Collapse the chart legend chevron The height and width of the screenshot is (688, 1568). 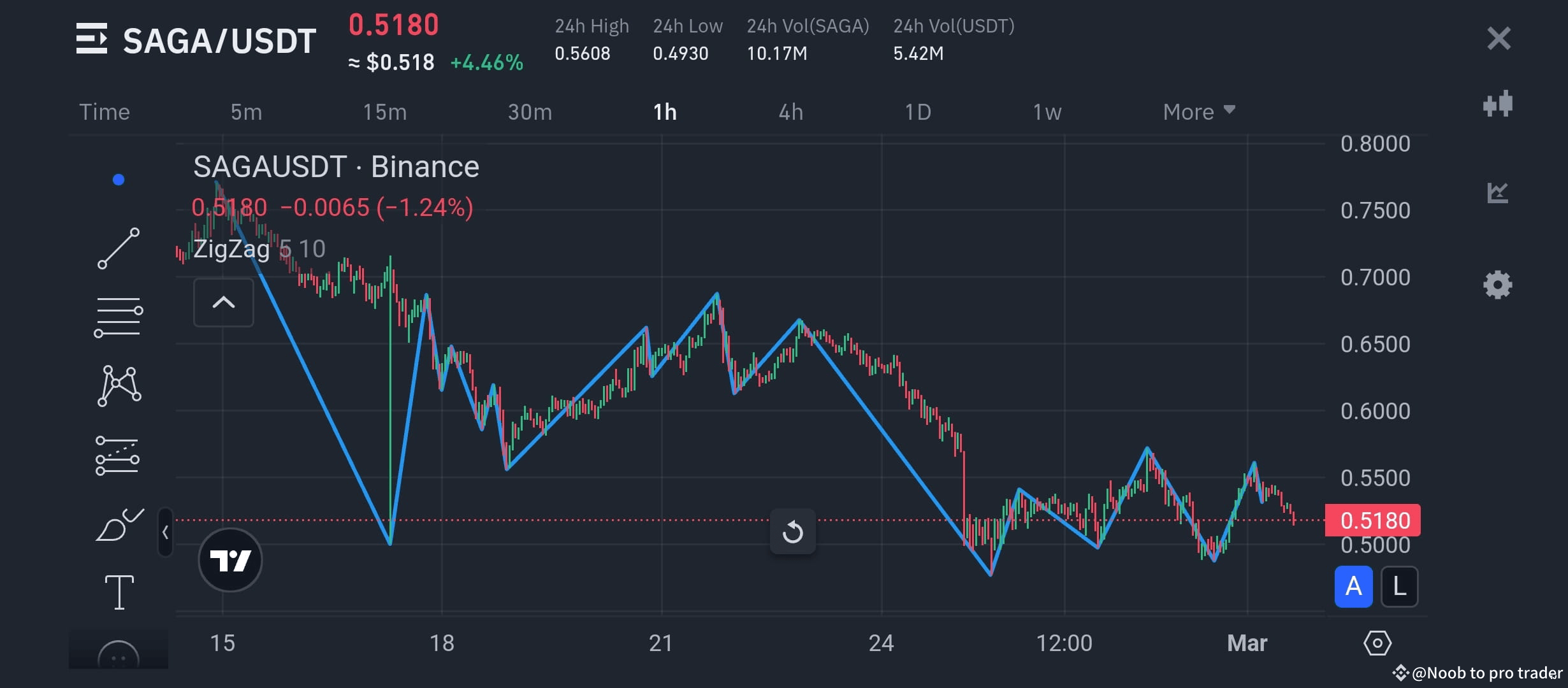click(223, 303)
